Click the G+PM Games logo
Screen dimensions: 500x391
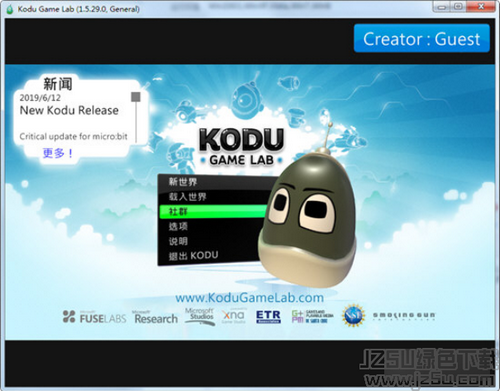(x=312, y=316)
